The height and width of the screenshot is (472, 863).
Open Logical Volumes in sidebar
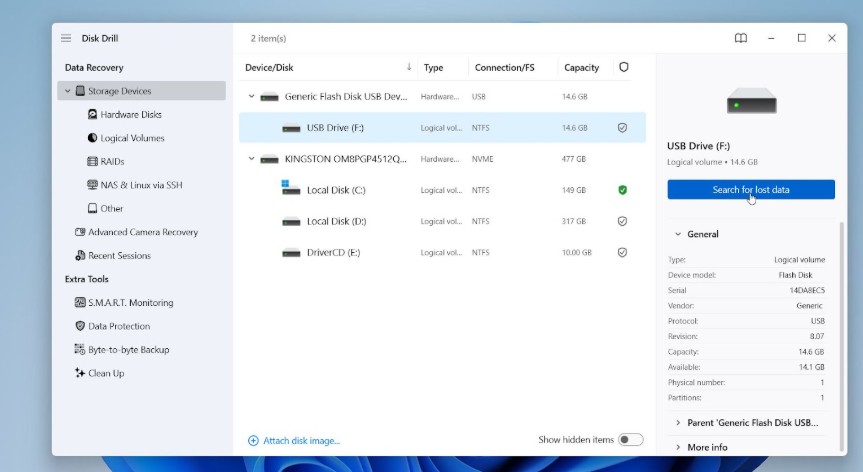pos(132,138)
